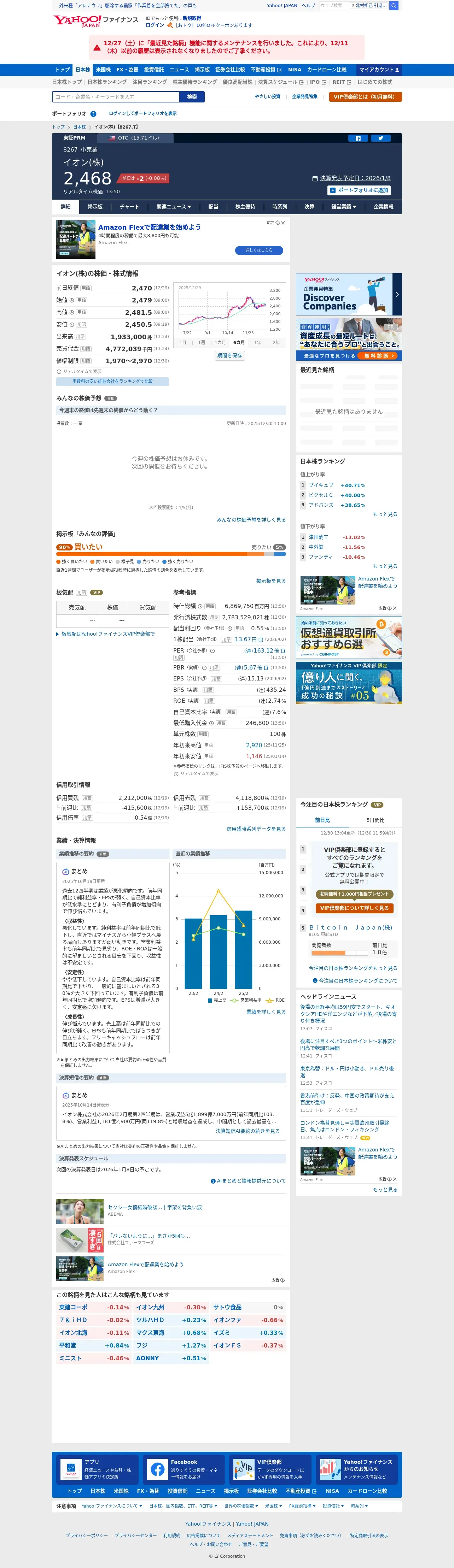454x1568 pixels.
Task: Expand the 関連ニュース dropdown tab
Action: pyautogui.click(x=174, y=207)
